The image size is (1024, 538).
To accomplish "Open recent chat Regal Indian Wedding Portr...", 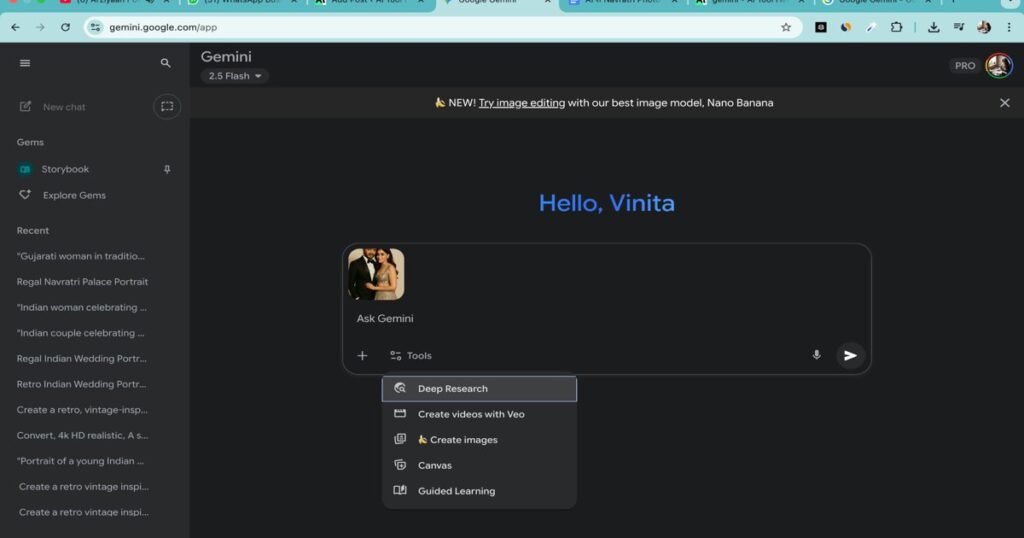I will [82, 358].
